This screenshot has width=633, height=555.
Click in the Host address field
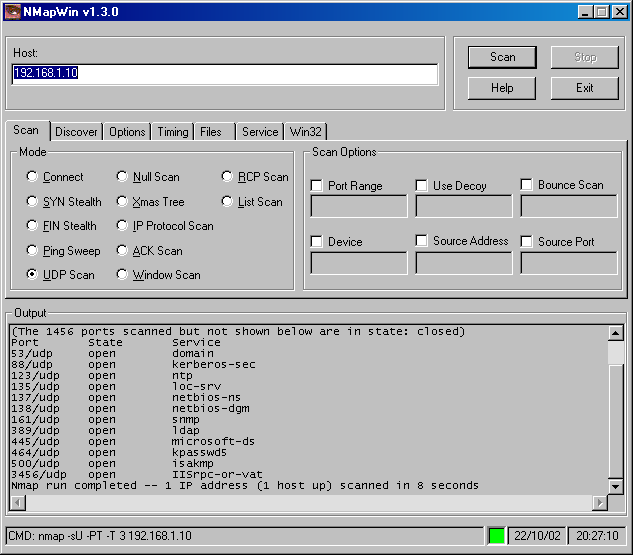pyautogui.click(x=225, y=74)
